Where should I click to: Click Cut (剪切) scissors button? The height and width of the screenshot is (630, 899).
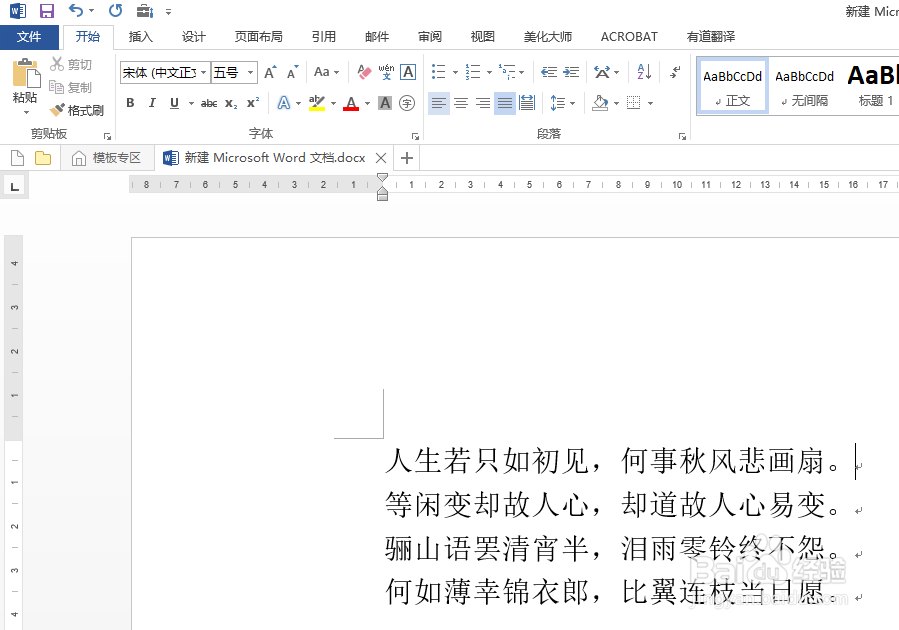pos(71,64)
